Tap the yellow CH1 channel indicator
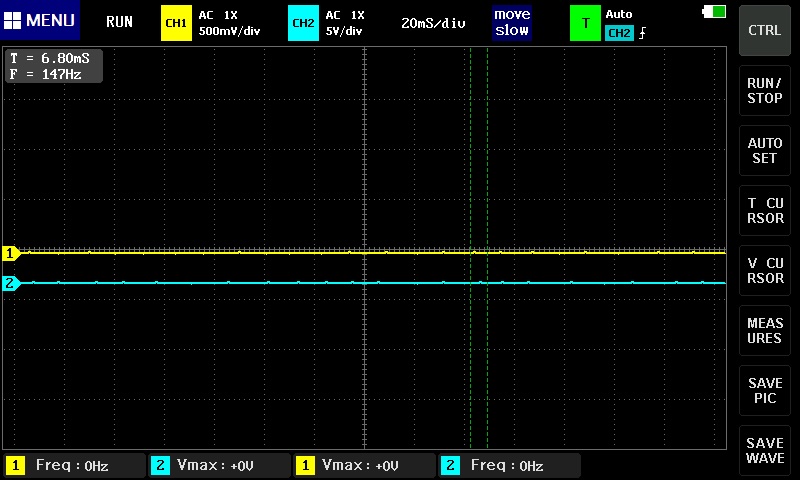The height and width of the screenshot is (480, 800). click(176, 22)
